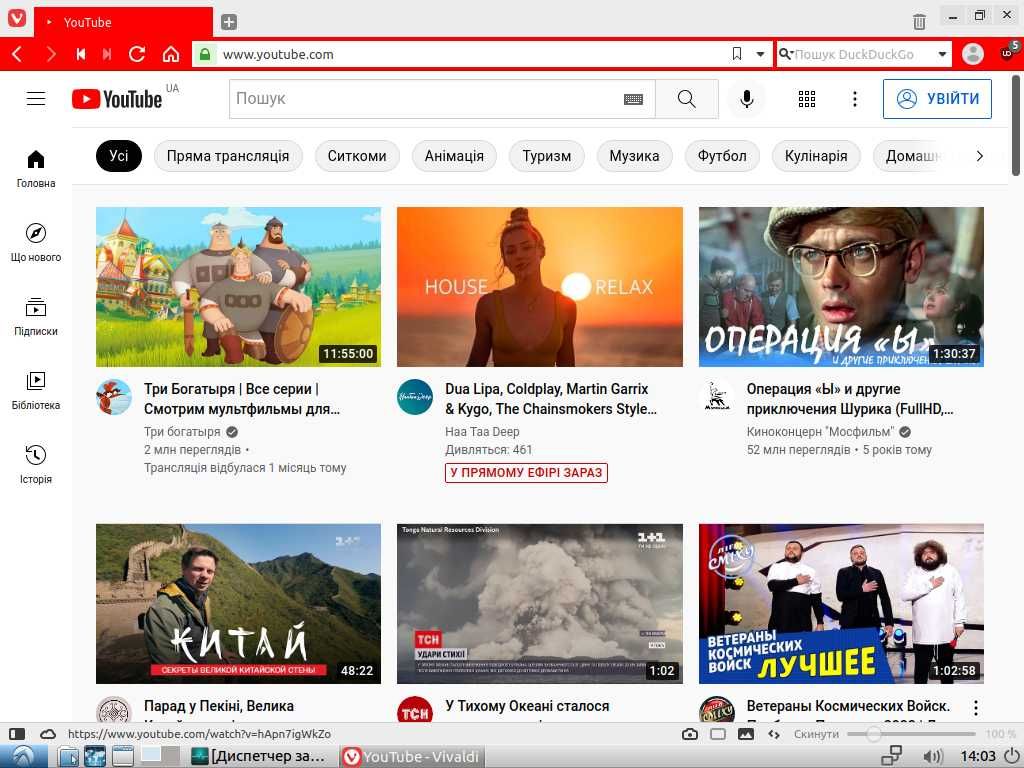
Task: Adjust the page zoom slider
Action: pos(911,734)
